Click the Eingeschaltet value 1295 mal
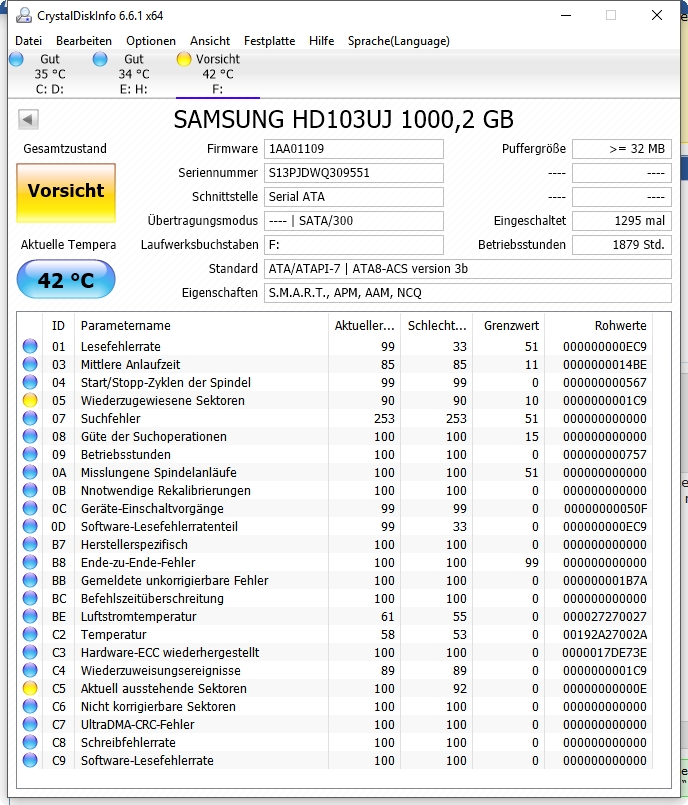The width and height of the screenshot is (688, 805). pyautogui.click(x=622, y=221)
